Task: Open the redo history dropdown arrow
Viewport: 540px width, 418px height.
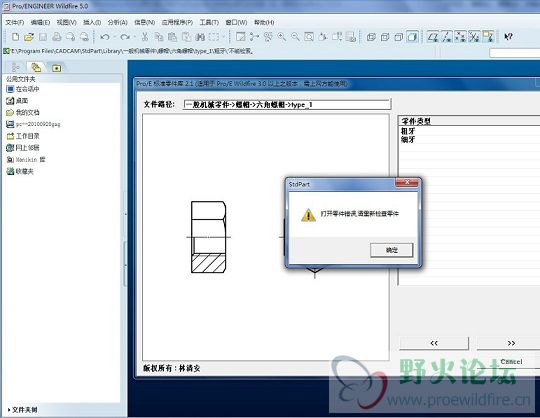Action: 135,37
